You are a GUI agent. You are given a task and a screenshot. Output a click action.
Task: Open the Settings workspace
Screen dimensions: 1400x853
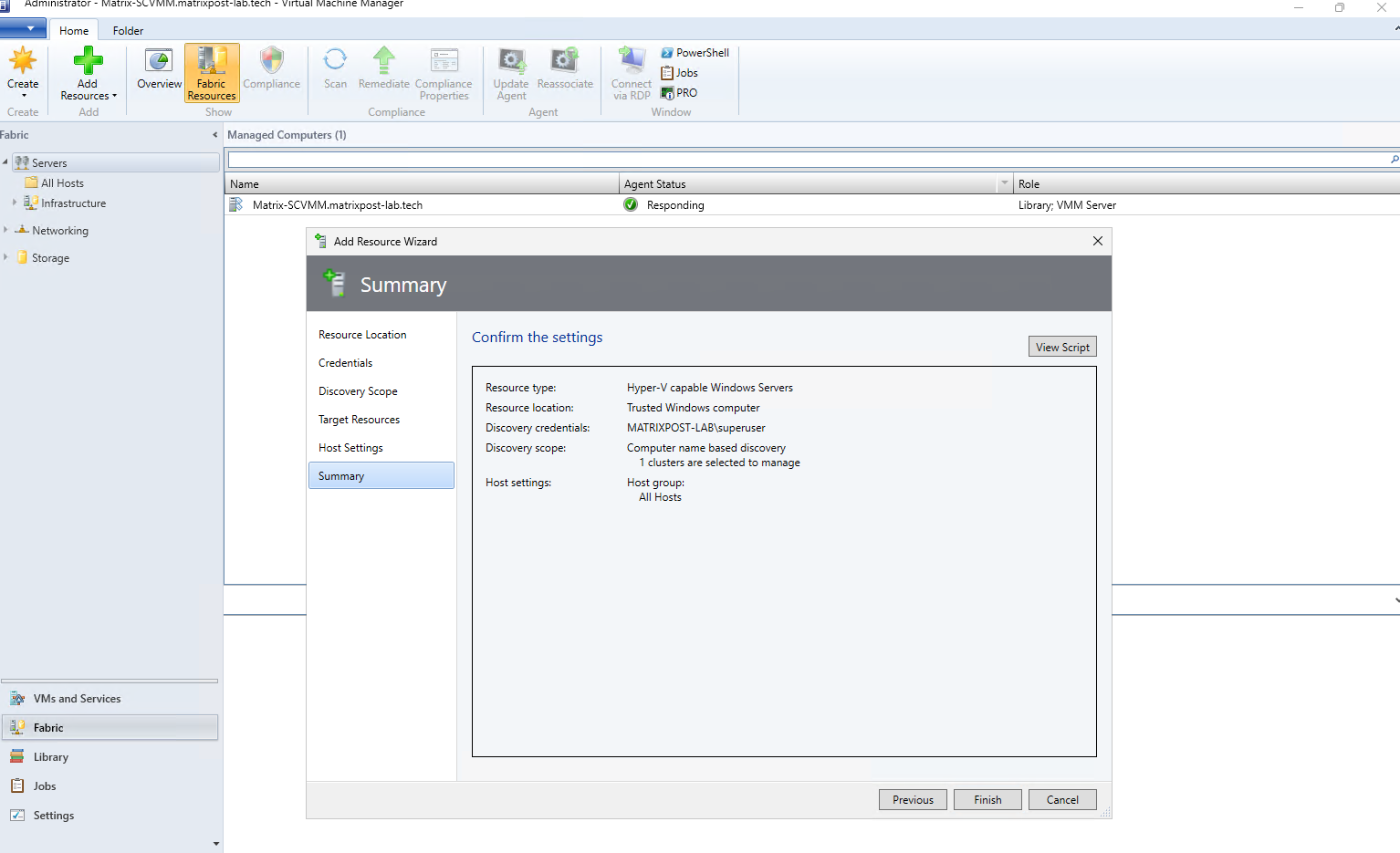tap(110, 816)
